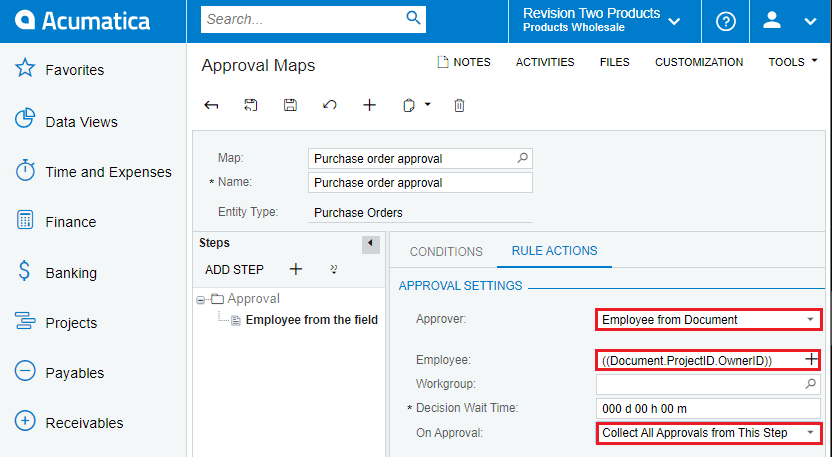The image size is (832, 457).
Task: Select Employee from the field step
Action: click(x=311, y=320)
